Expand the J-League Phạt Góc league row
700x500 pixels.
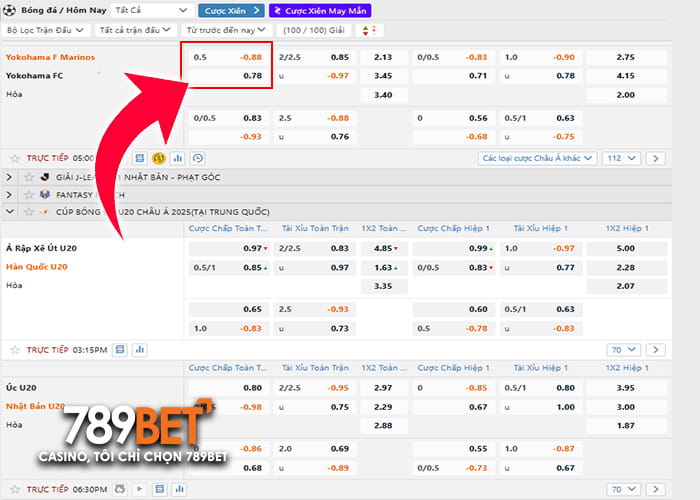coord(9,177)
